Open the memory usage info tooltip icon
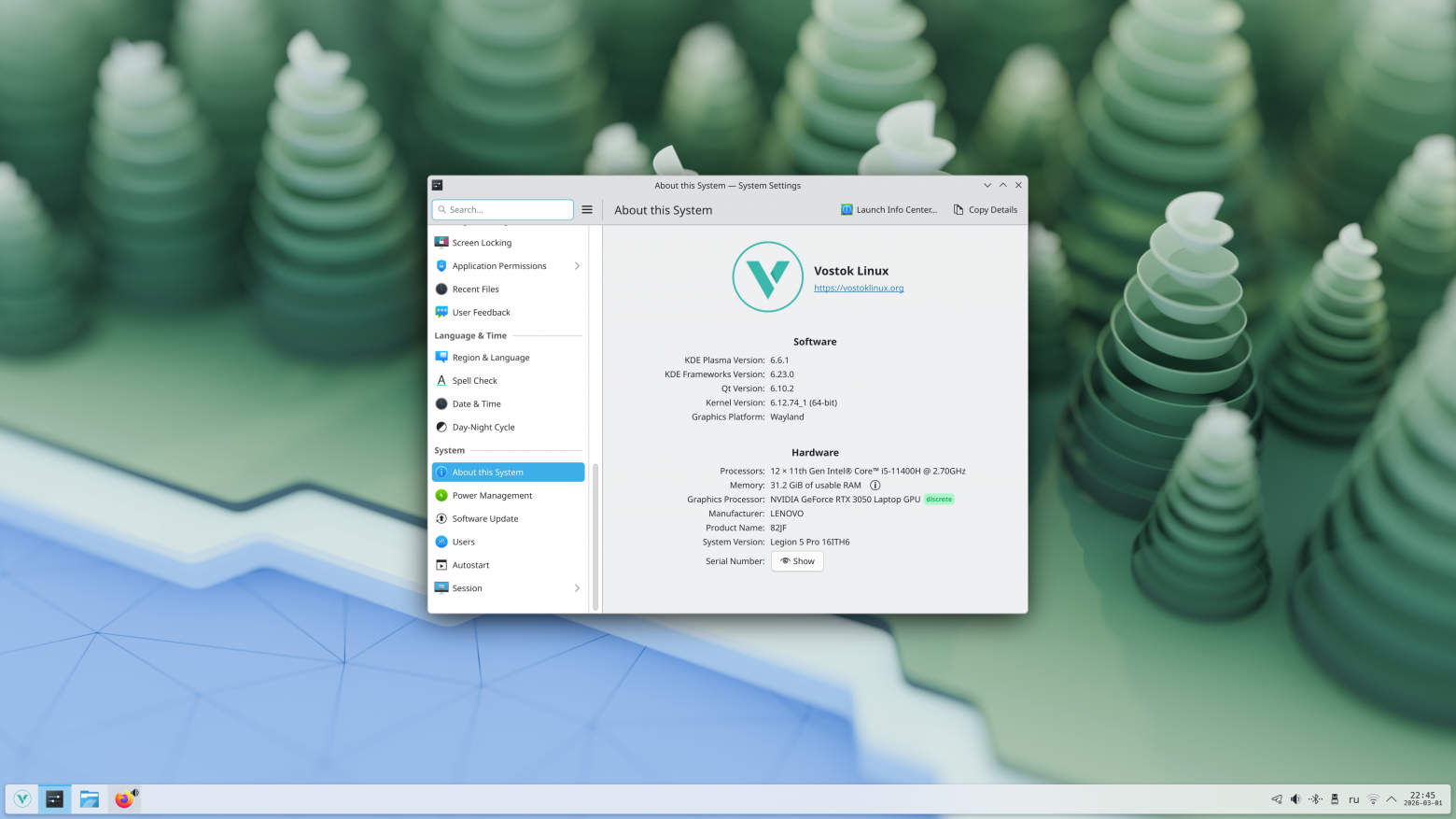The height and width of the screenshot is (819, 1456). [x=875, y=485]
